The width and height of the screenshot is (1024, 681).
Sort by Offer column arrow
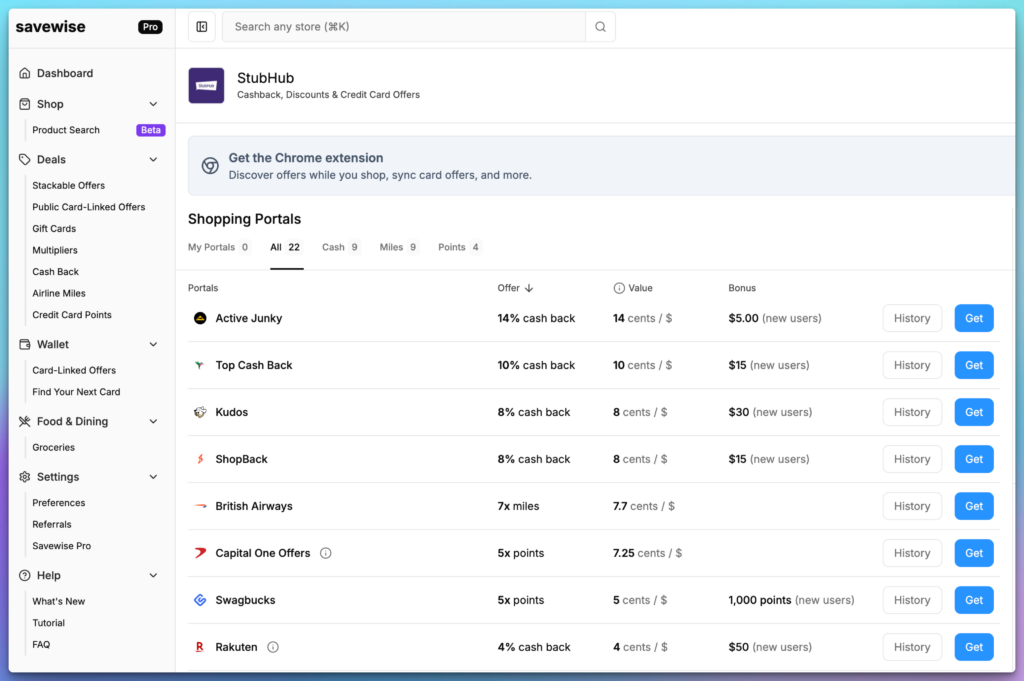(x=529, y=288)
